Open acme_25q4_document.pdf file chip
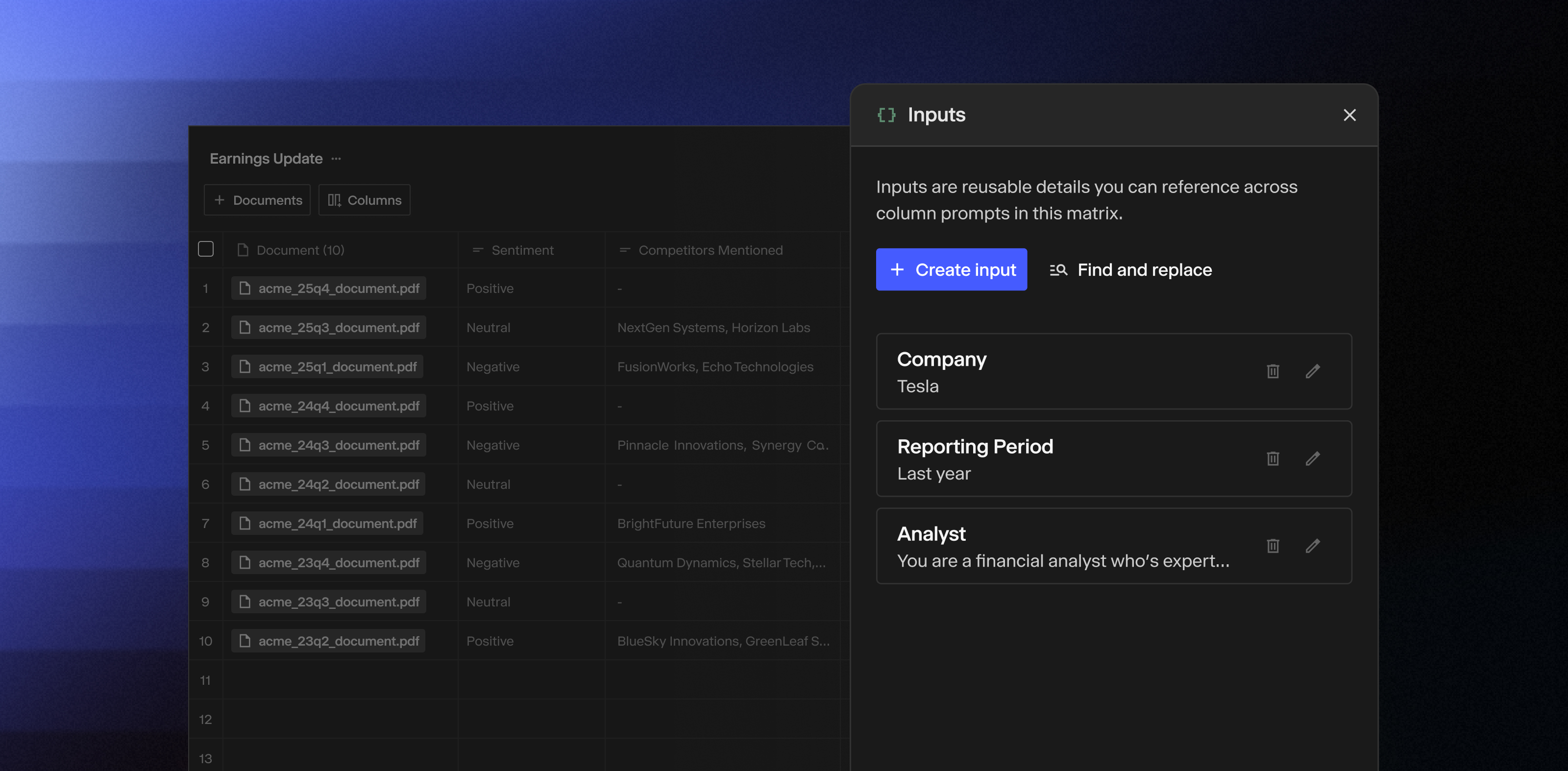This screenshot has height=771, width=1568. (x=329, y=289)
